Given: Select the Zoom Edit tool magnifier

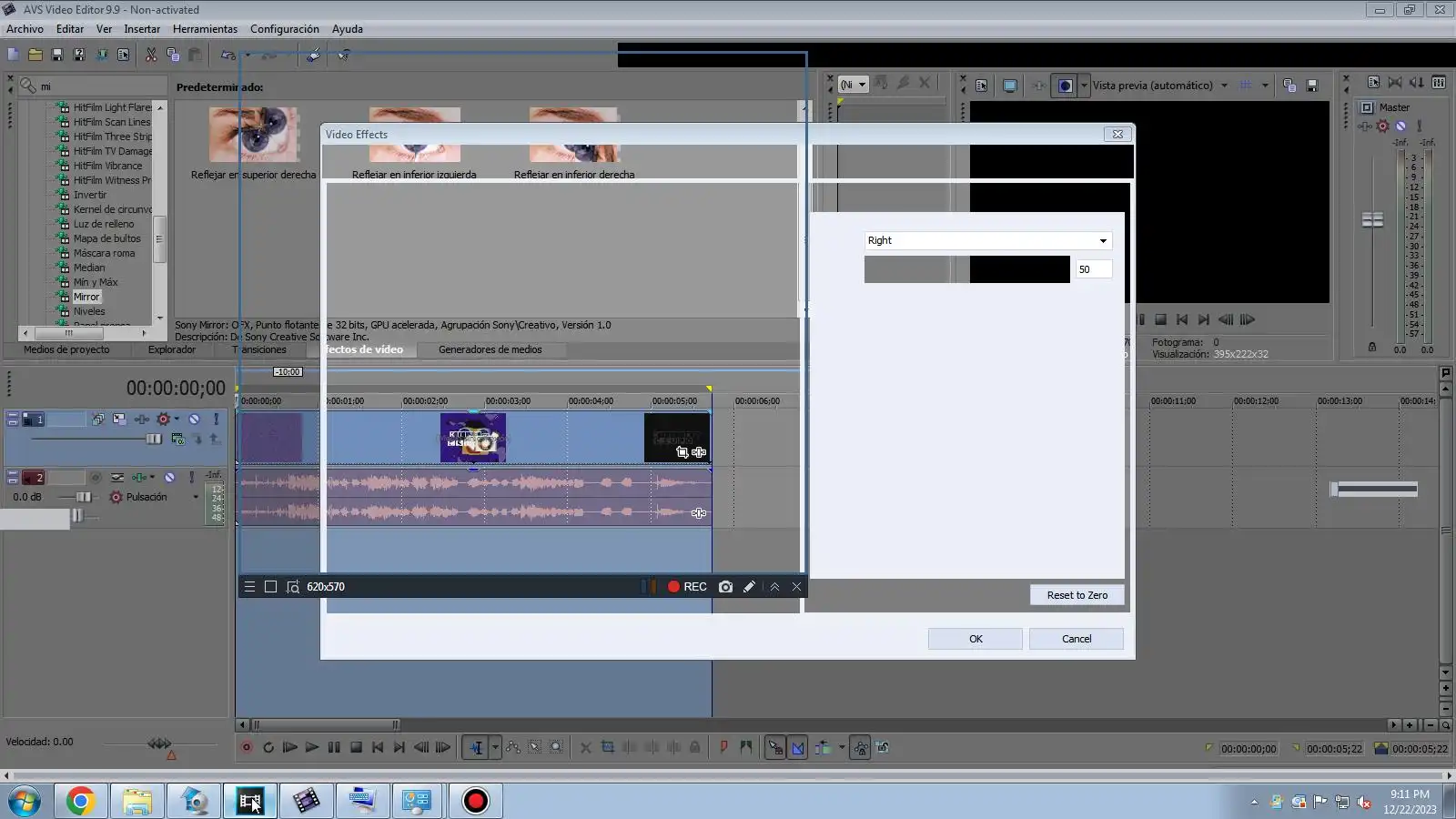Looking at the screenshot, I should coord(557,747).
